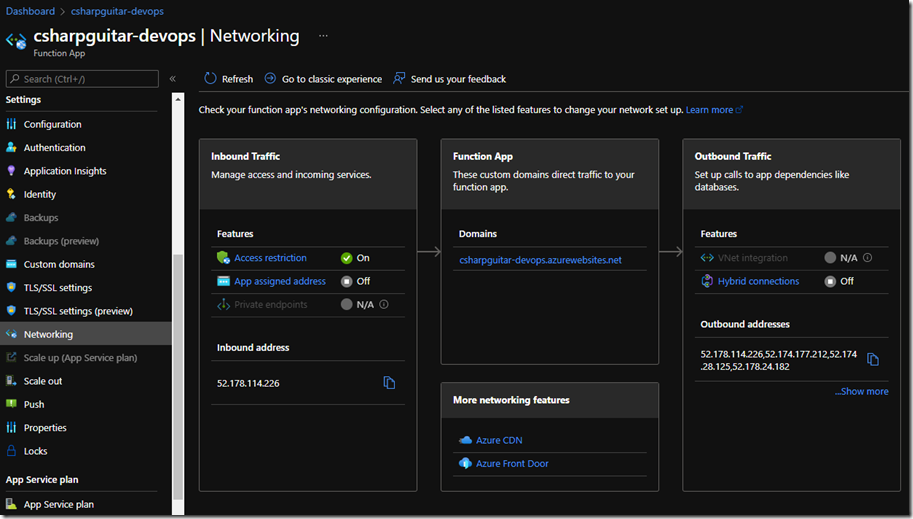This screenshot has height=519, width=913.
Task: Open the ellipsis more options menu
Action: [x=323, y=36]
